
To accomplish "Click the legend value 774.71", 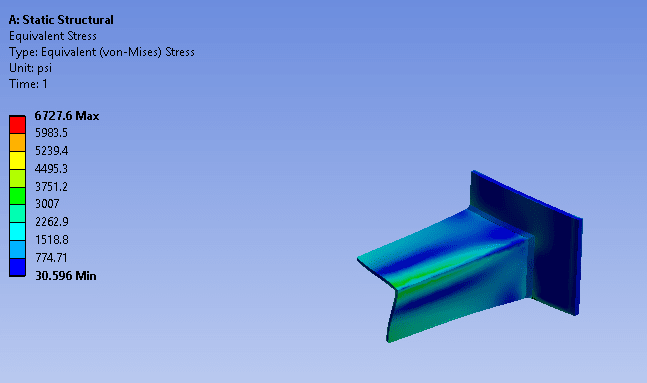I will (51, 258).
